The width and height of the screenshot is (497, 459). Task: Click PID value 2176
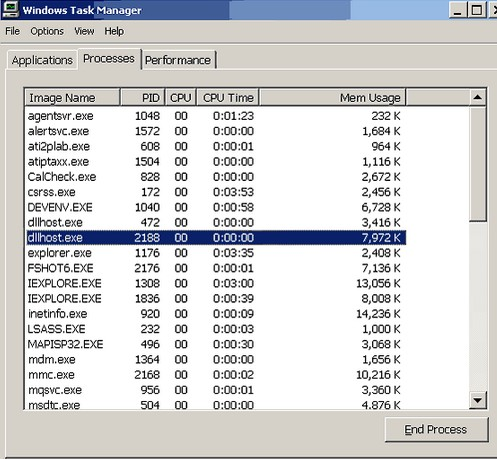[147, 268]
